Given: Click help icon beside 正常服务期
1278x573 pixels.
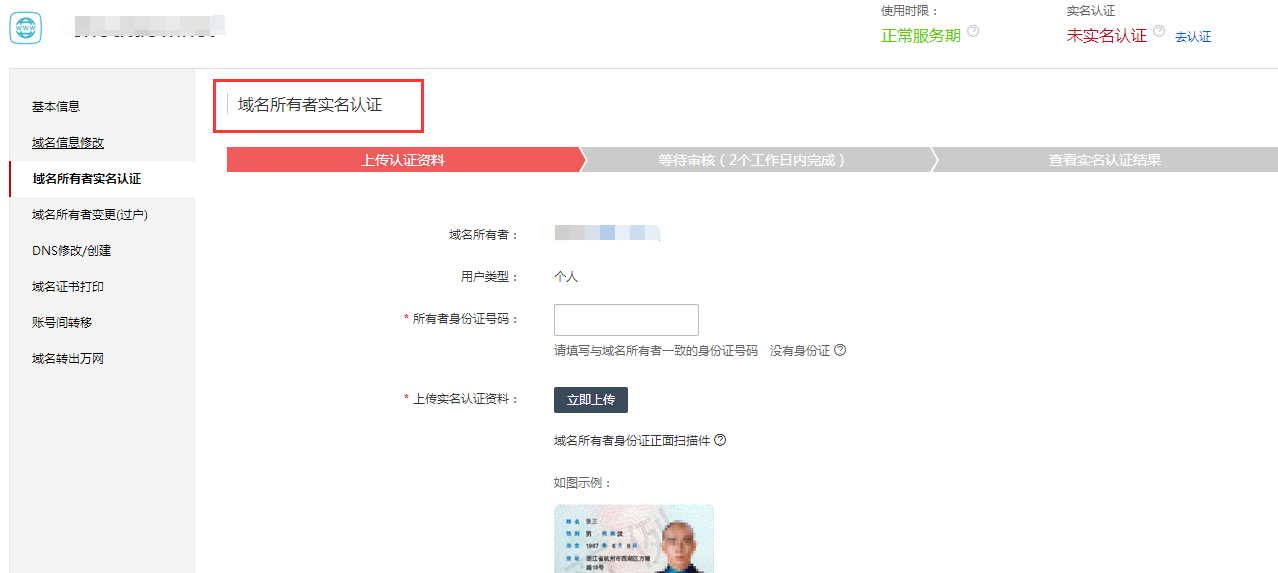Looking at the screenshot, I should [x=973, y=31].
